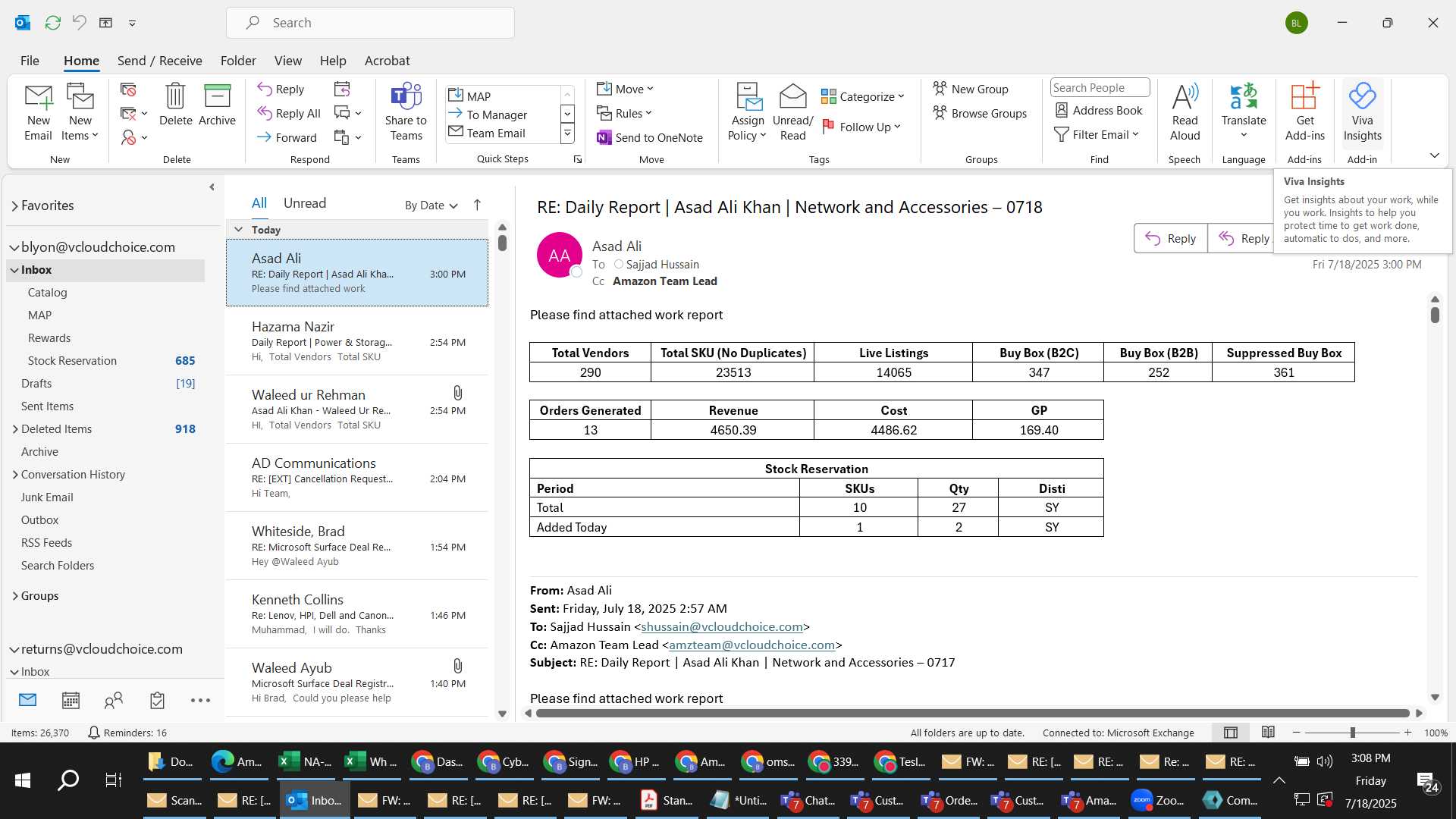Open the File menu
1456x819 pixels.
(30, 61)
